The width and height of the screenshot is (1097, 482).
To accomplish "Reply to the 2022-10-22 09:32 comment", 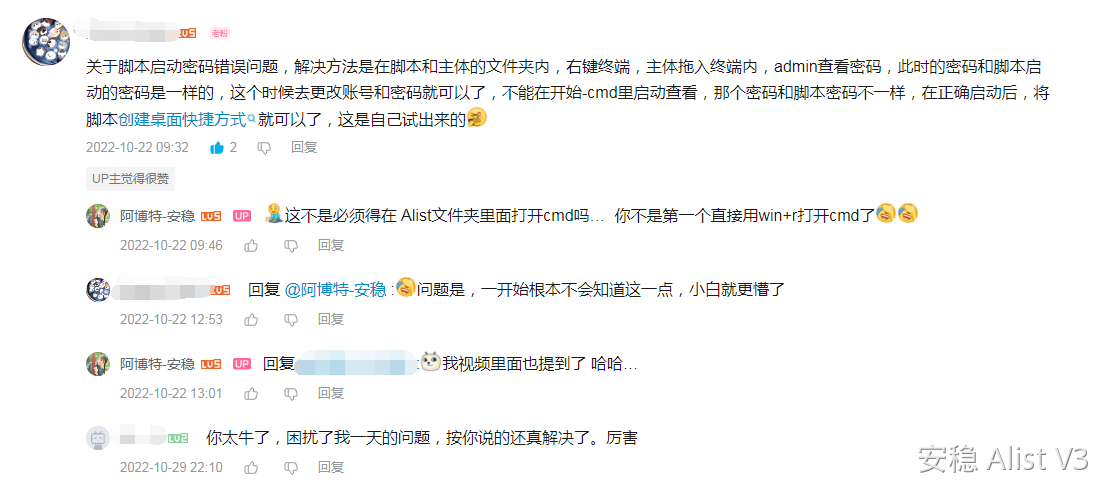I will point(304,148).
